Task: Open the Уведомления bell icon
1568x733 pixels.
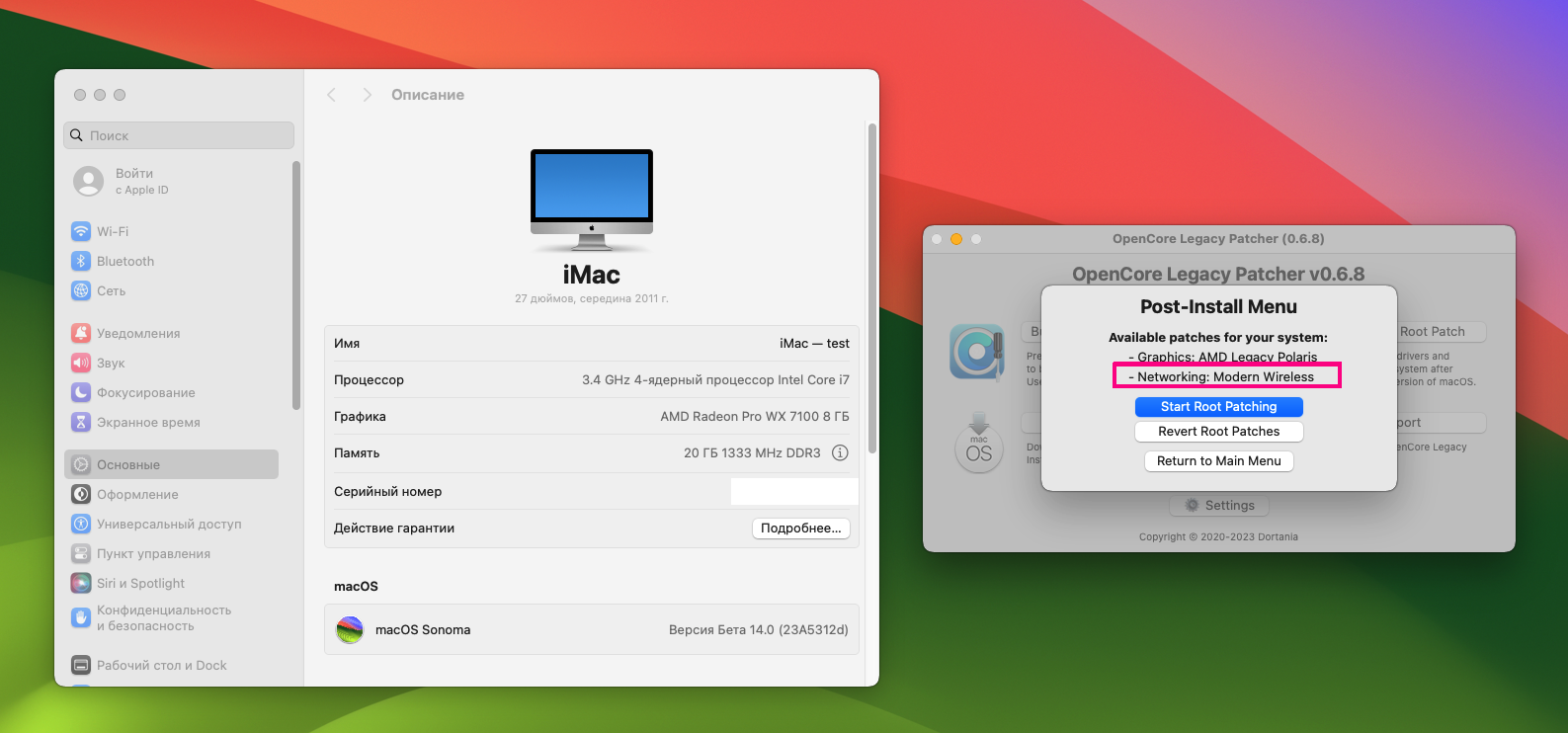Action: tap(81, 333)
